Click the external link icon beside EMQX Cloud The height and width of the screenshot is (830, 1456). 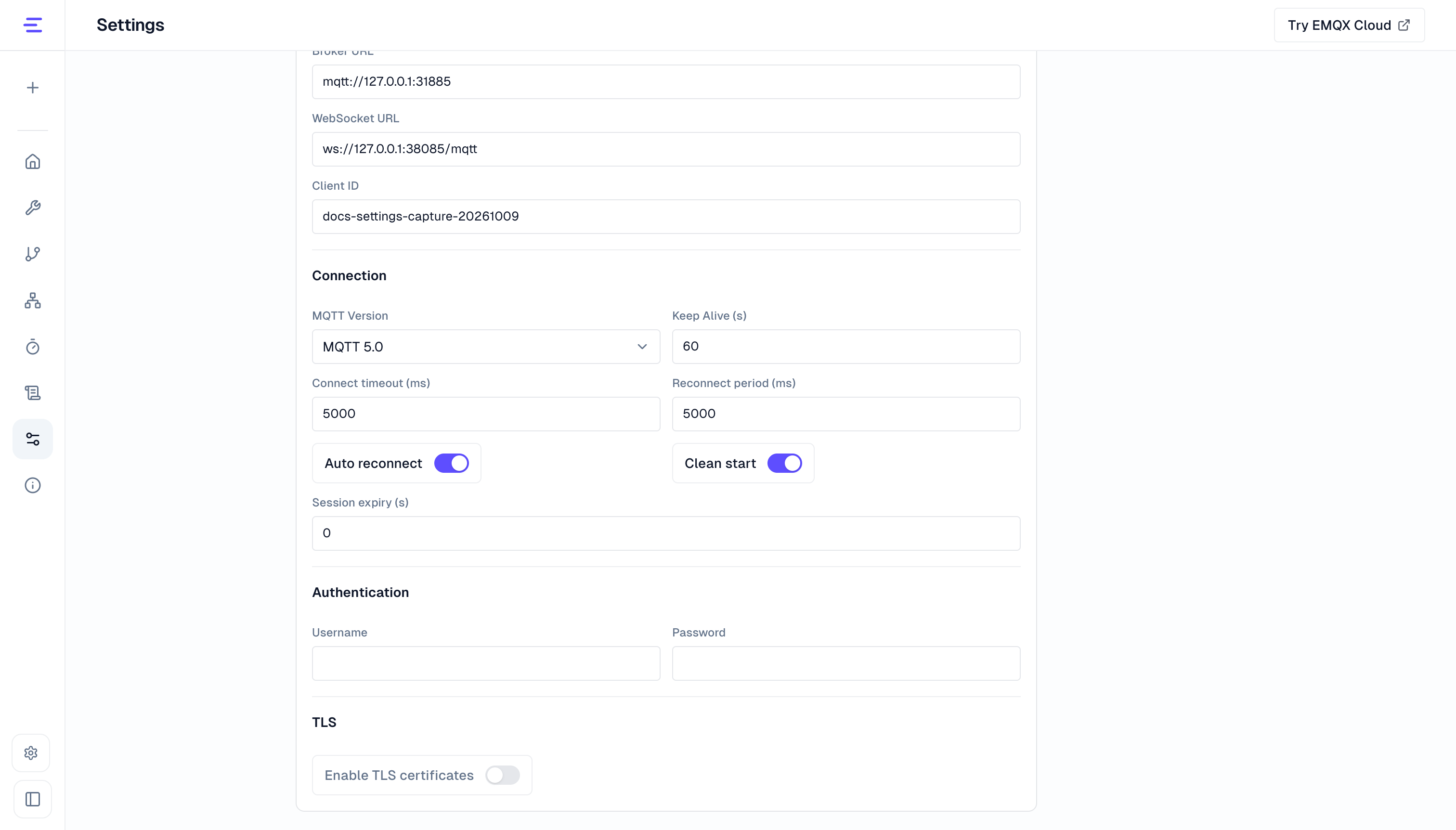point(1404,25)
